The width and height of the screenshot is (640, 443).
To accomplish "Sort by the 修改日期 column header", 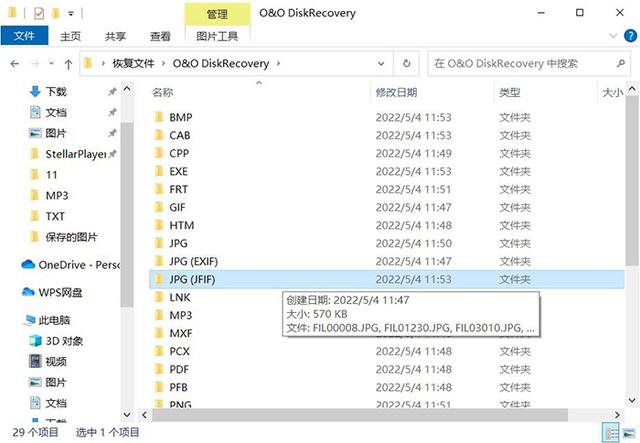I will pos(396,93).
